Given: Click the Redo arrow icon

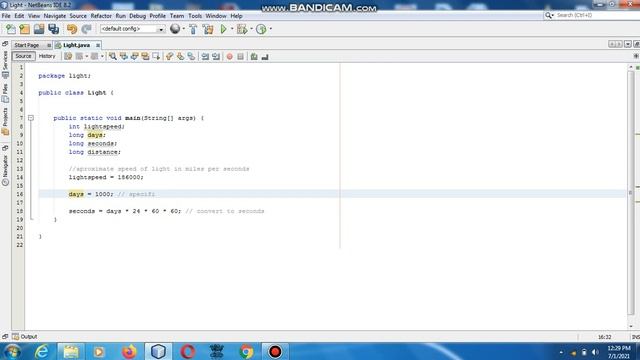Looking at the screenshot, I should [86, 29].
